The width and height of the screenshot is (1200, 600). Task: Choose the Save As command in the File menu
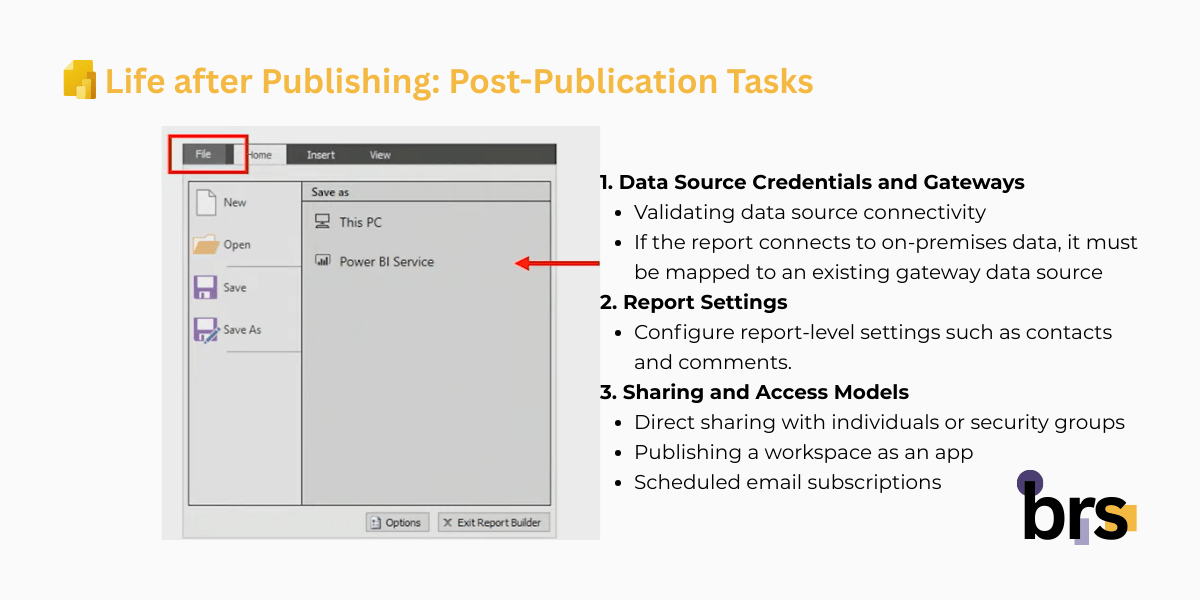click(240, 330)
